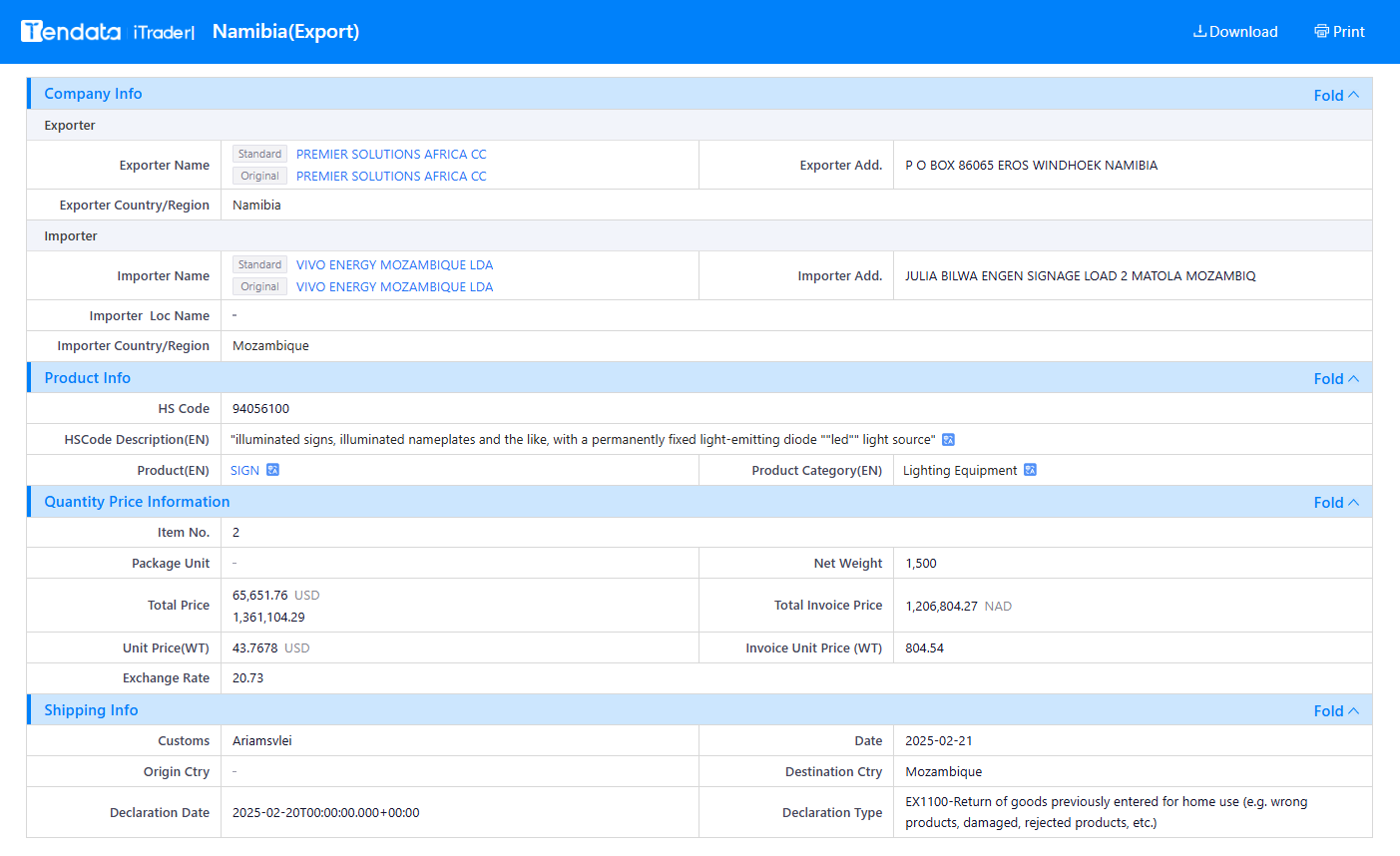
Task: Open original exporter PREMIER SOLUTIONS AFRICA CC link
Action: [x=391, y=176]
